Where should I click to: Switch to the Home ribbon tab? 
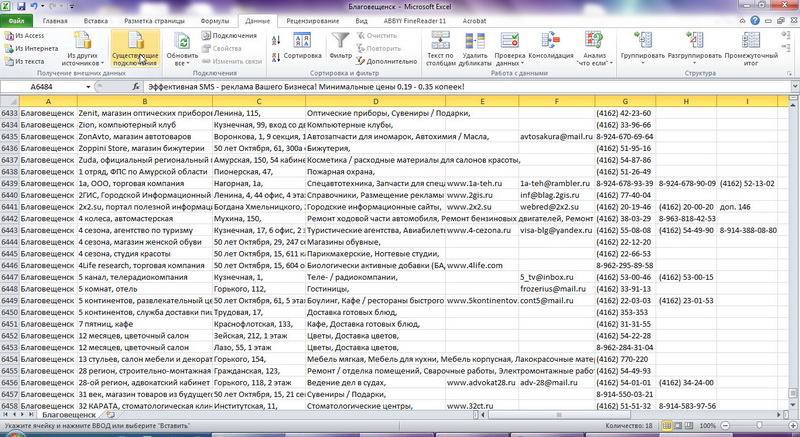click(55, 21)
